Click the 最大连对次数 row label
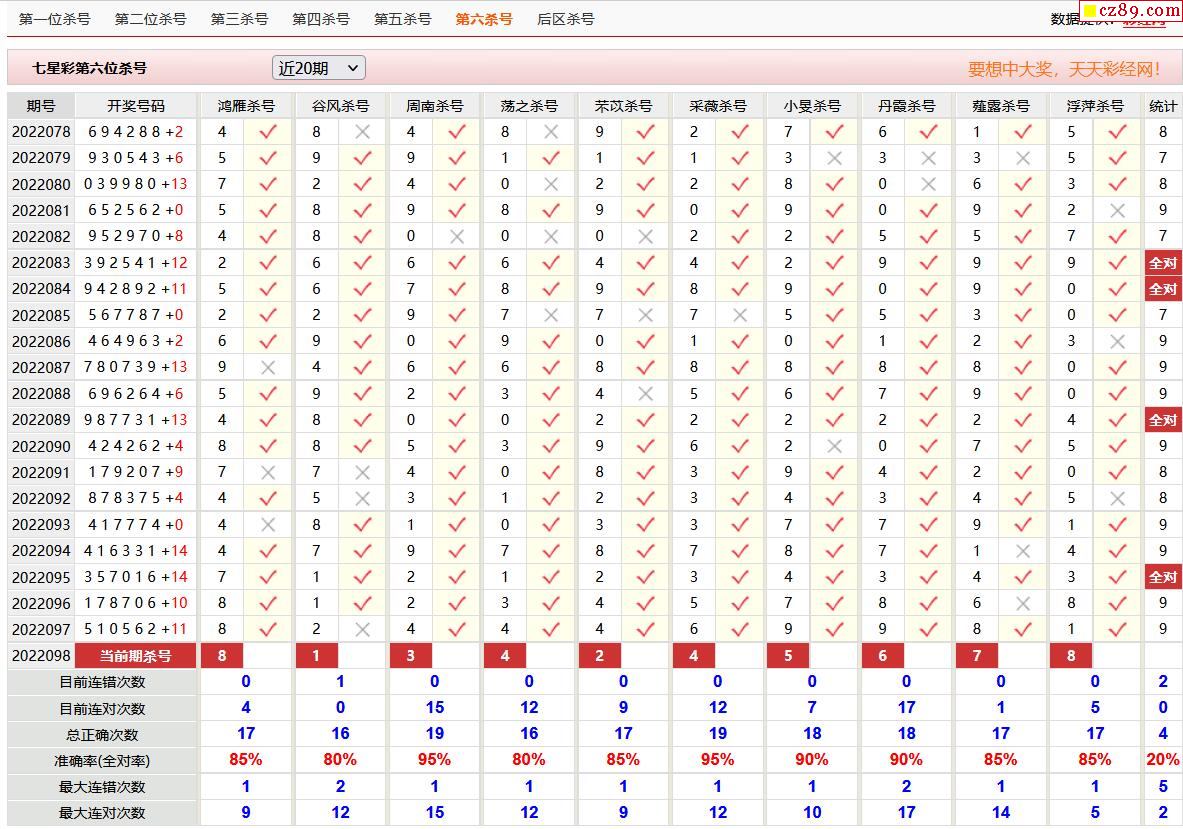1183x829 pixels. pos(102,813)
